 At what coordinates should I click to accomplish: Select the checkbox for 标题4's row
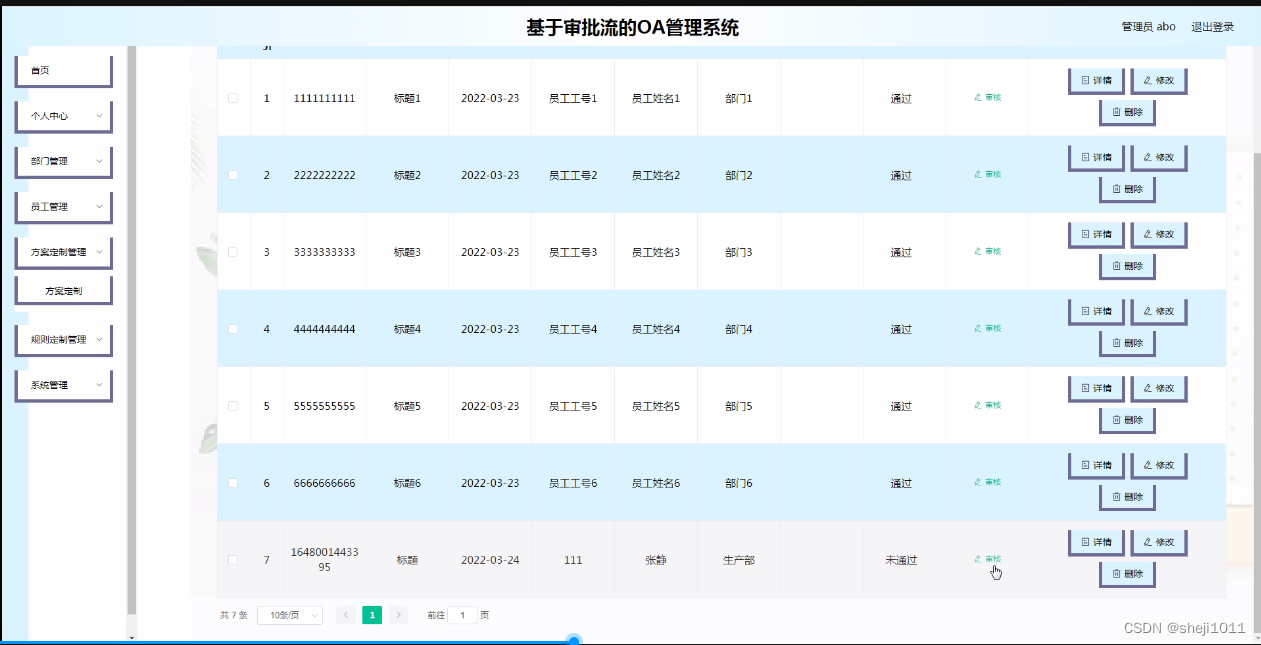(232, 328)
